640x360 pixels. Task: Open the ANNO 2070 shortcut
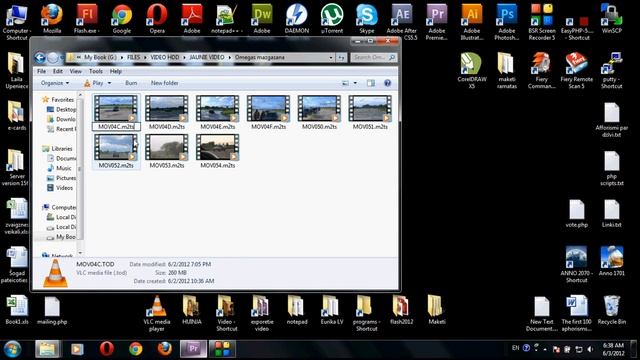click(x=576, y=264)
